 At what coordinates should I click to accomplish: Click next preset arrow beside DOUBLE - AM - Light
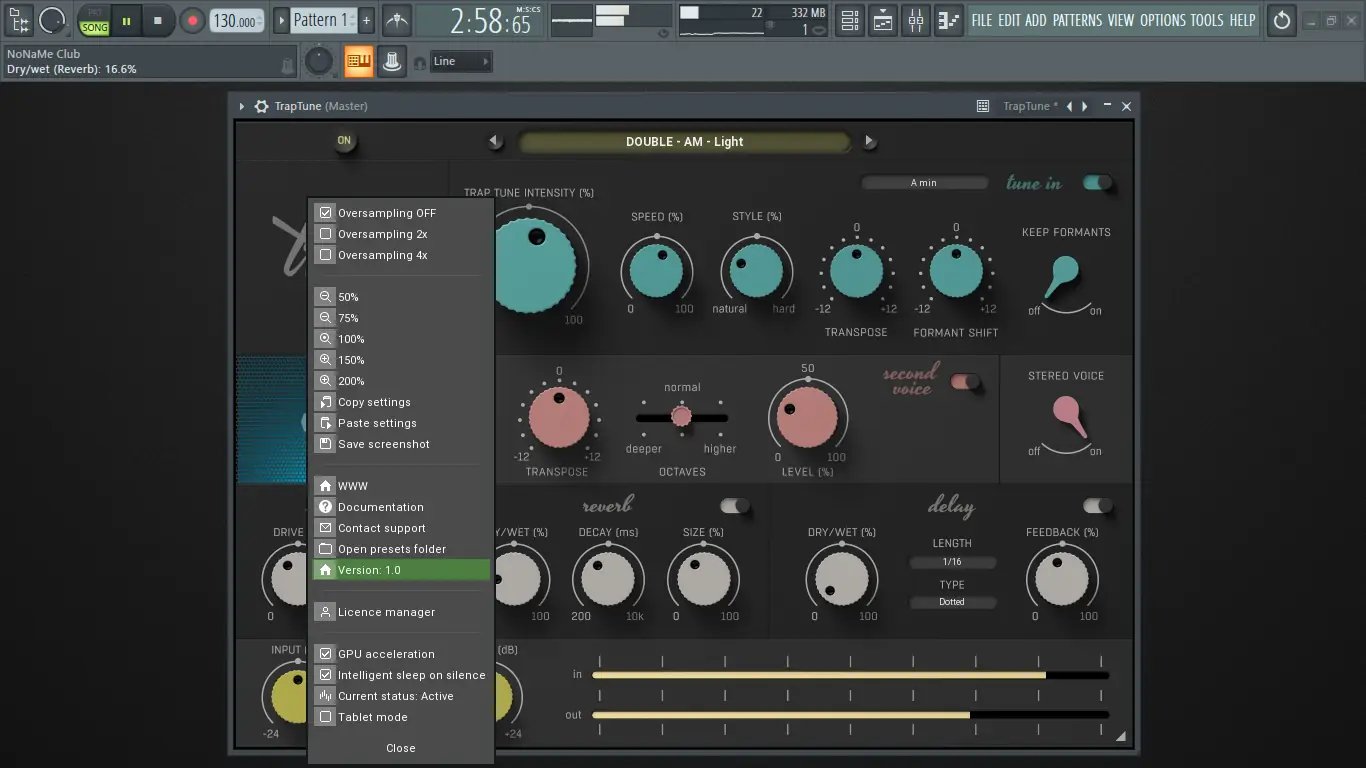coord(869,141)
